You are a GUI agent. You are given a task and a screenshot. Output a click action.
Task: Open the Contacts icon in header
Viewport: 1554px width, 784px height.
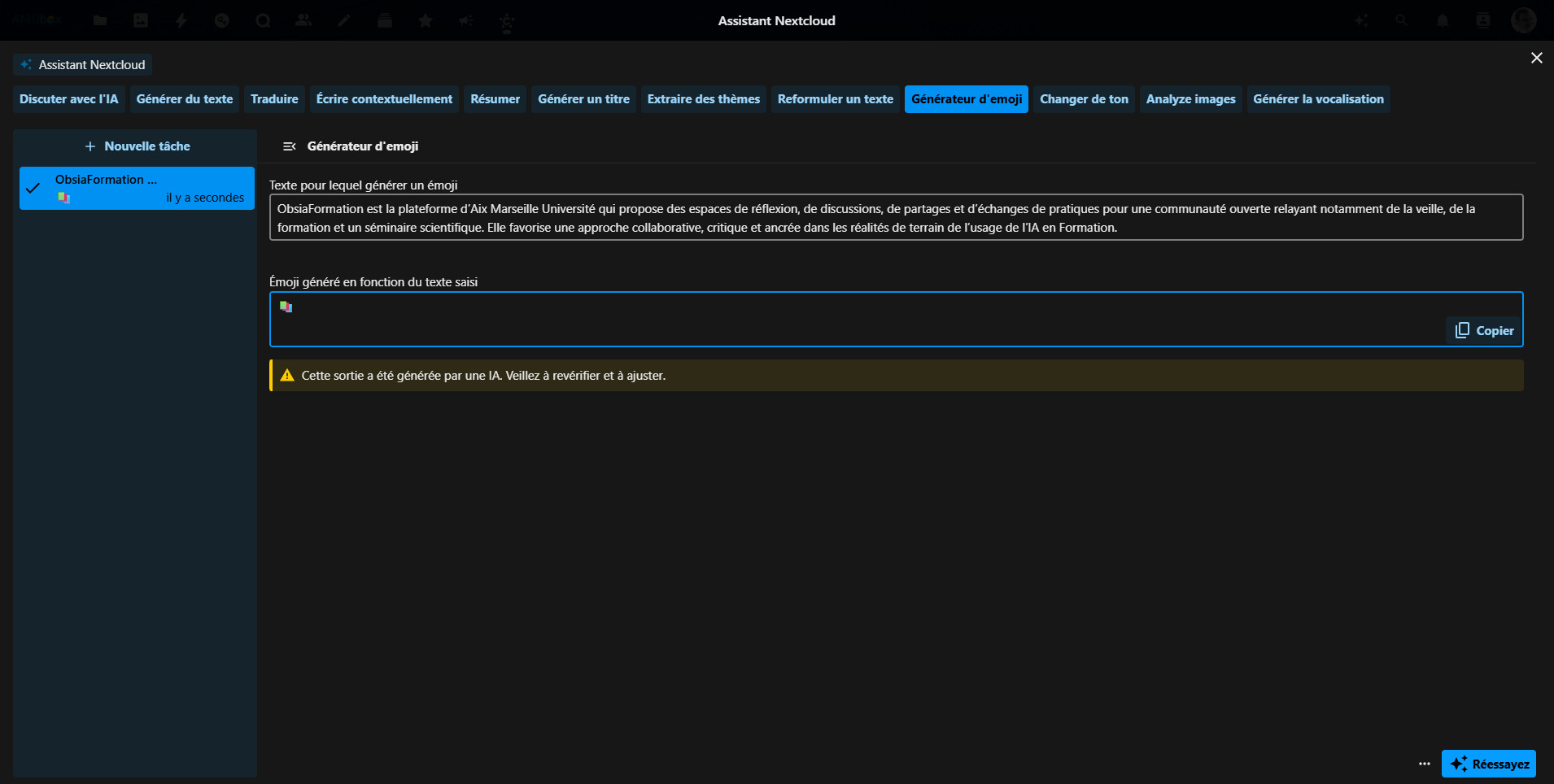(x=1482, y=20)
